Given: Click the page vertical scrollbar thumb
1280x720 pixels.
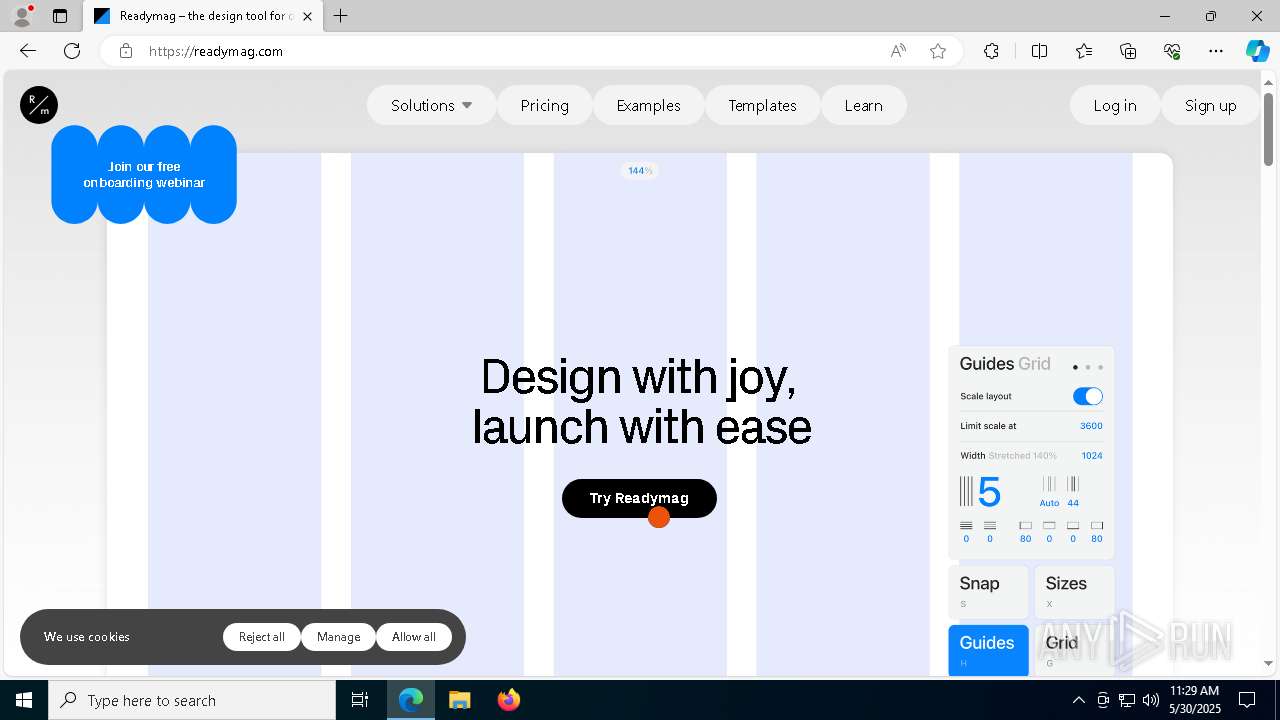Looking at the screenshot, I should 1268,128.
